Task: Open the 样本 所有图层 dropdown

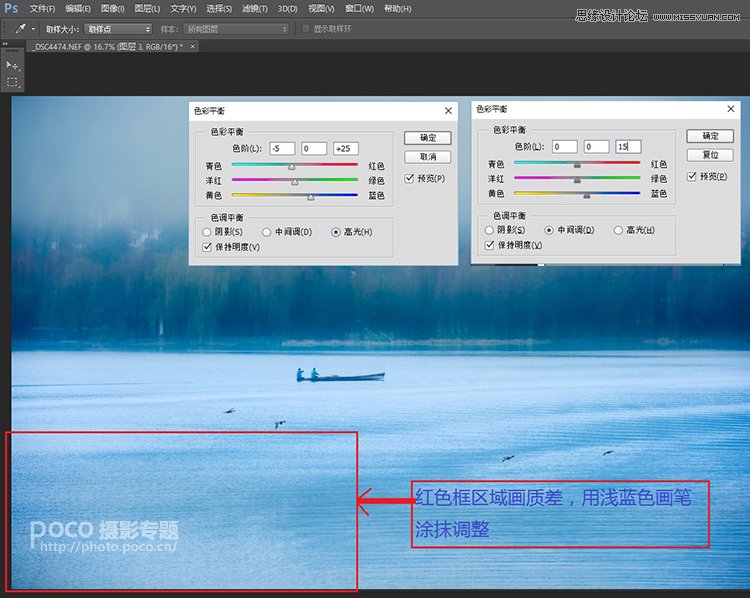Action: click(236, 29)
